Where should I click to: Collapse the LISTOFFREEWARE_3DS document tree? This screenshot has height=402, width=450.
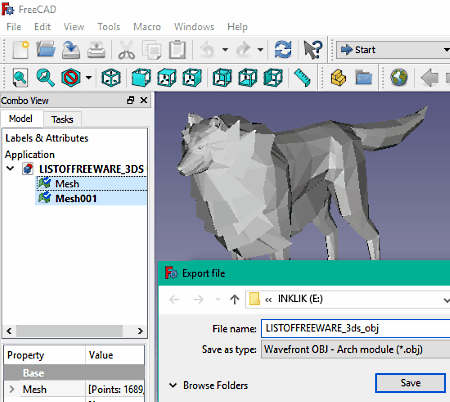pos(10,168)
